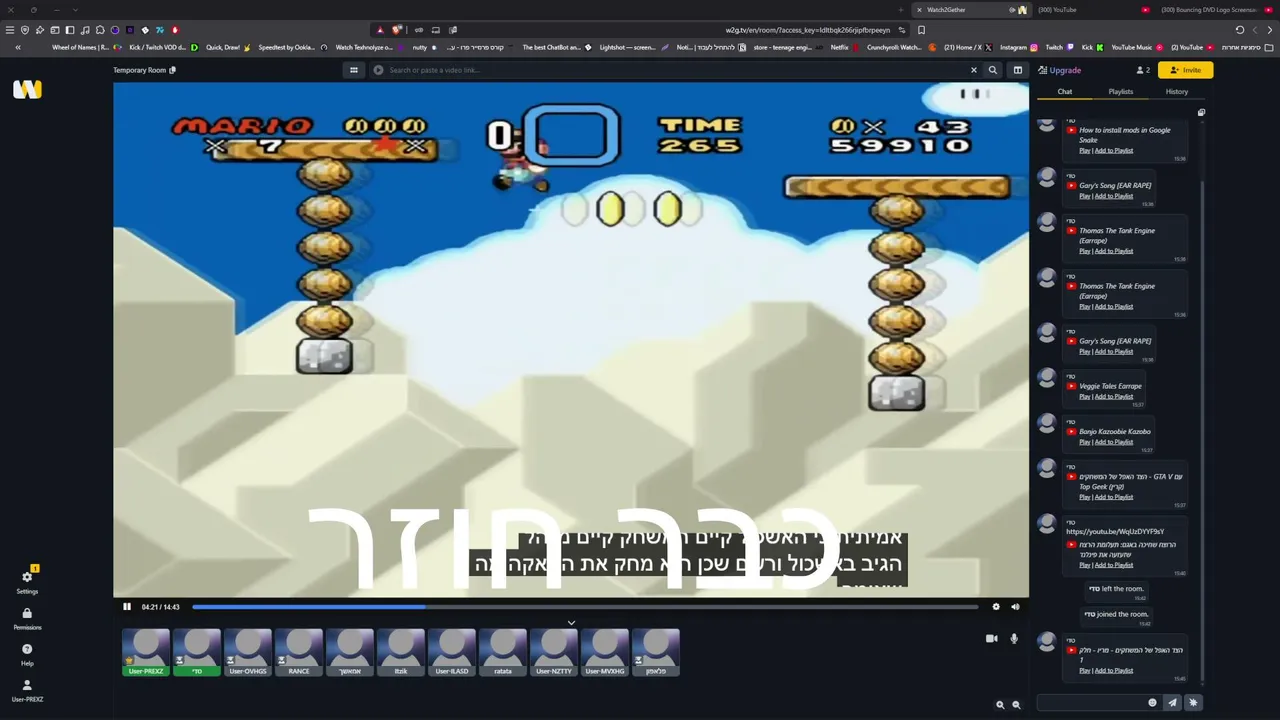Select the ratata avatar tile
1280x720 pixels.
click(x=503, y=652)
